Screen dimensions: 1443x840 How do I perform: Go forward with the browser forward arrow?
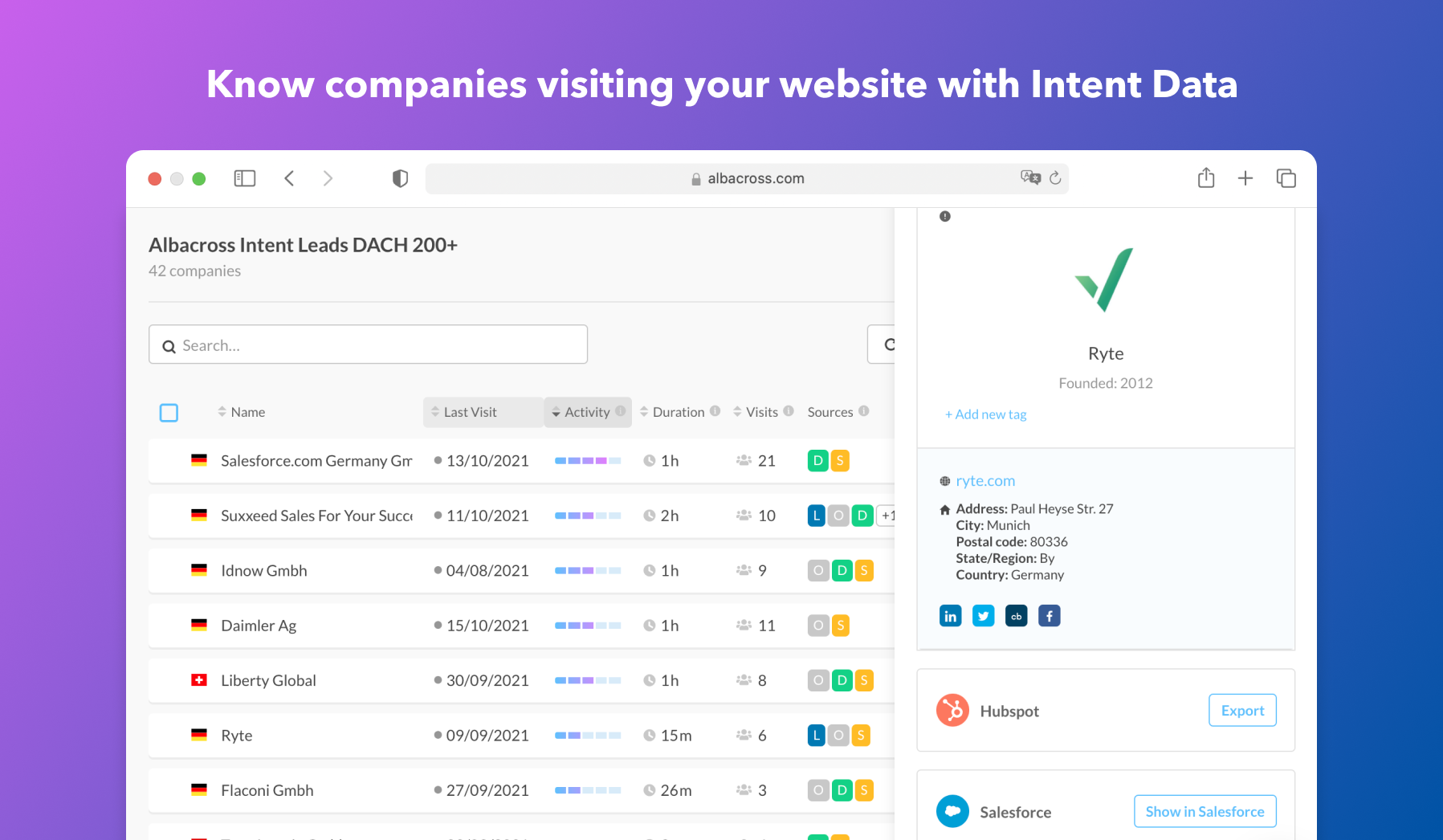328,178
